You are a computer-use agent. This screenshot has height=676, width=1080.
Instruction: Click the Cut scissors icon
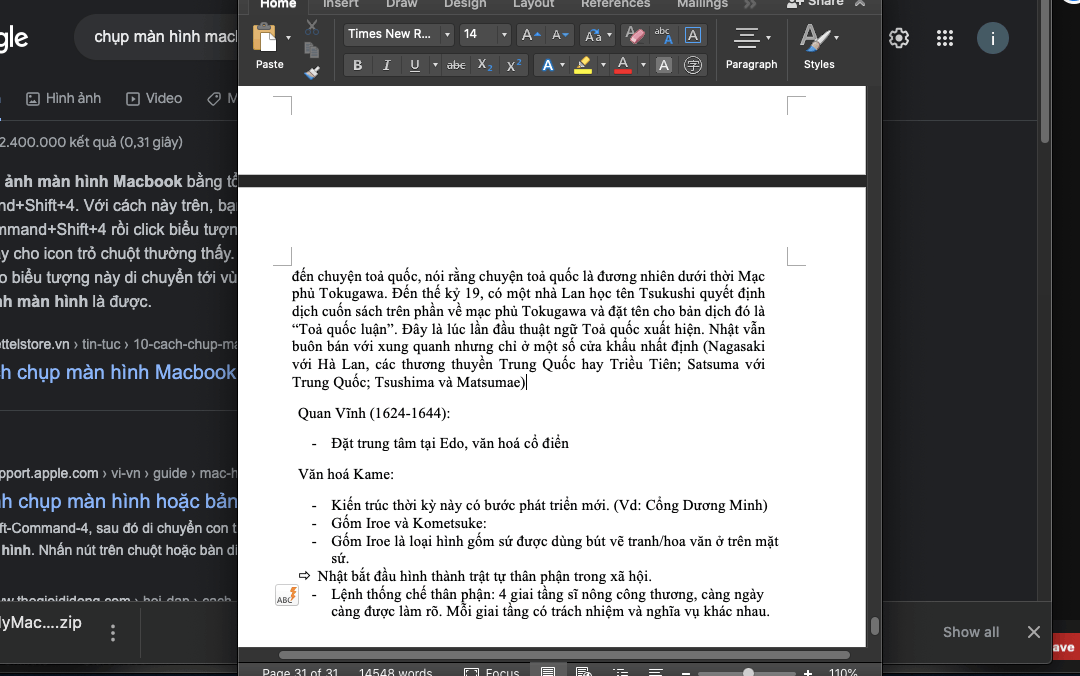(x=312, y=28)
